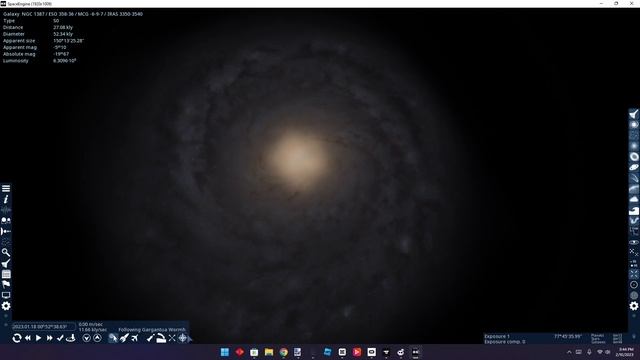Click the follow object crosshair icon
Image resolution: width=640 pixels, height=360 pixels.
[182, 338]
